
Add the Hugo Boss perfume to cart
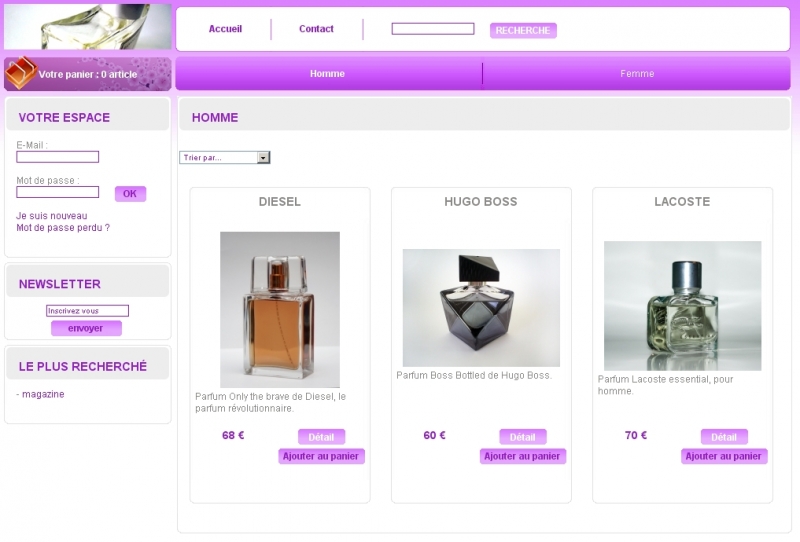[523, 456]
